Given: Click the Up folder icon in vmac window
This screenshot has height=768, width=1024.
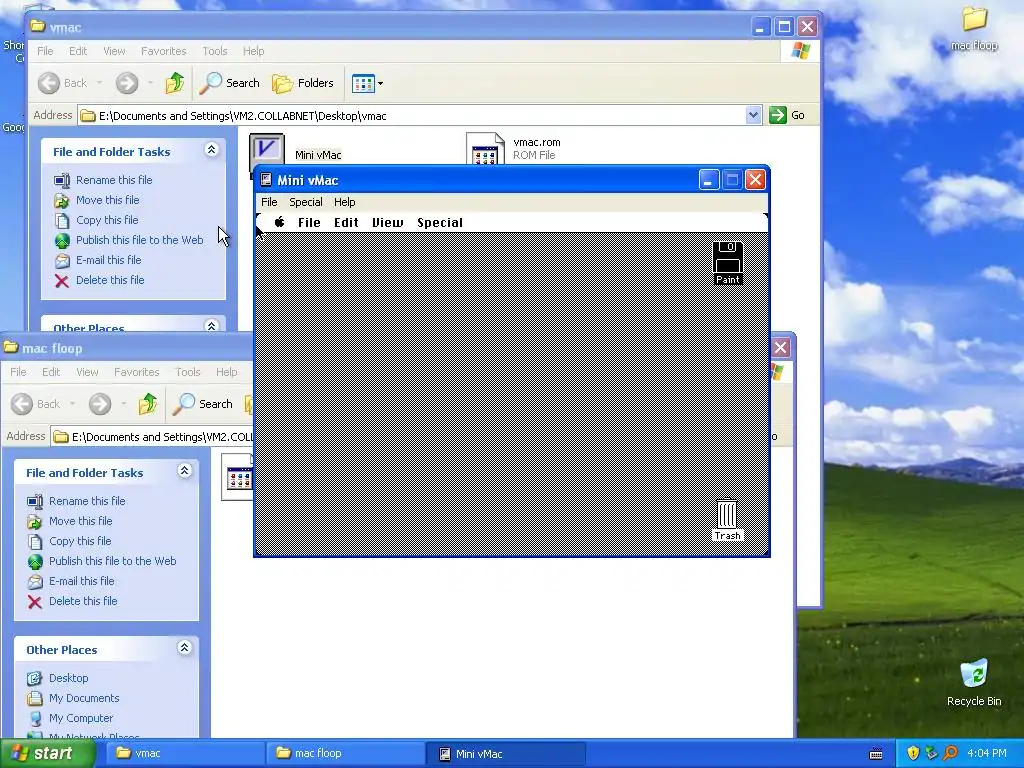Looking at the screenshot, I should tap(174, 83).
